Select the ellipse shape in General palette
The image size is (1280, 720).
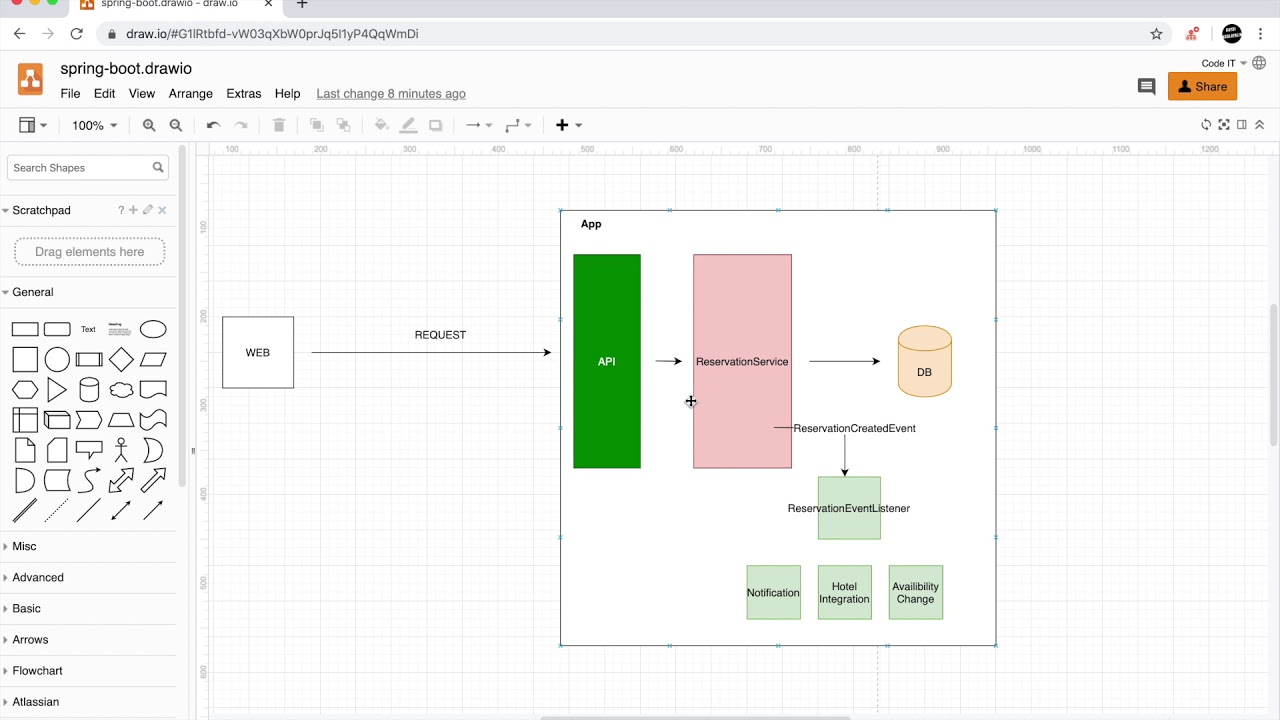pos(153,330)
